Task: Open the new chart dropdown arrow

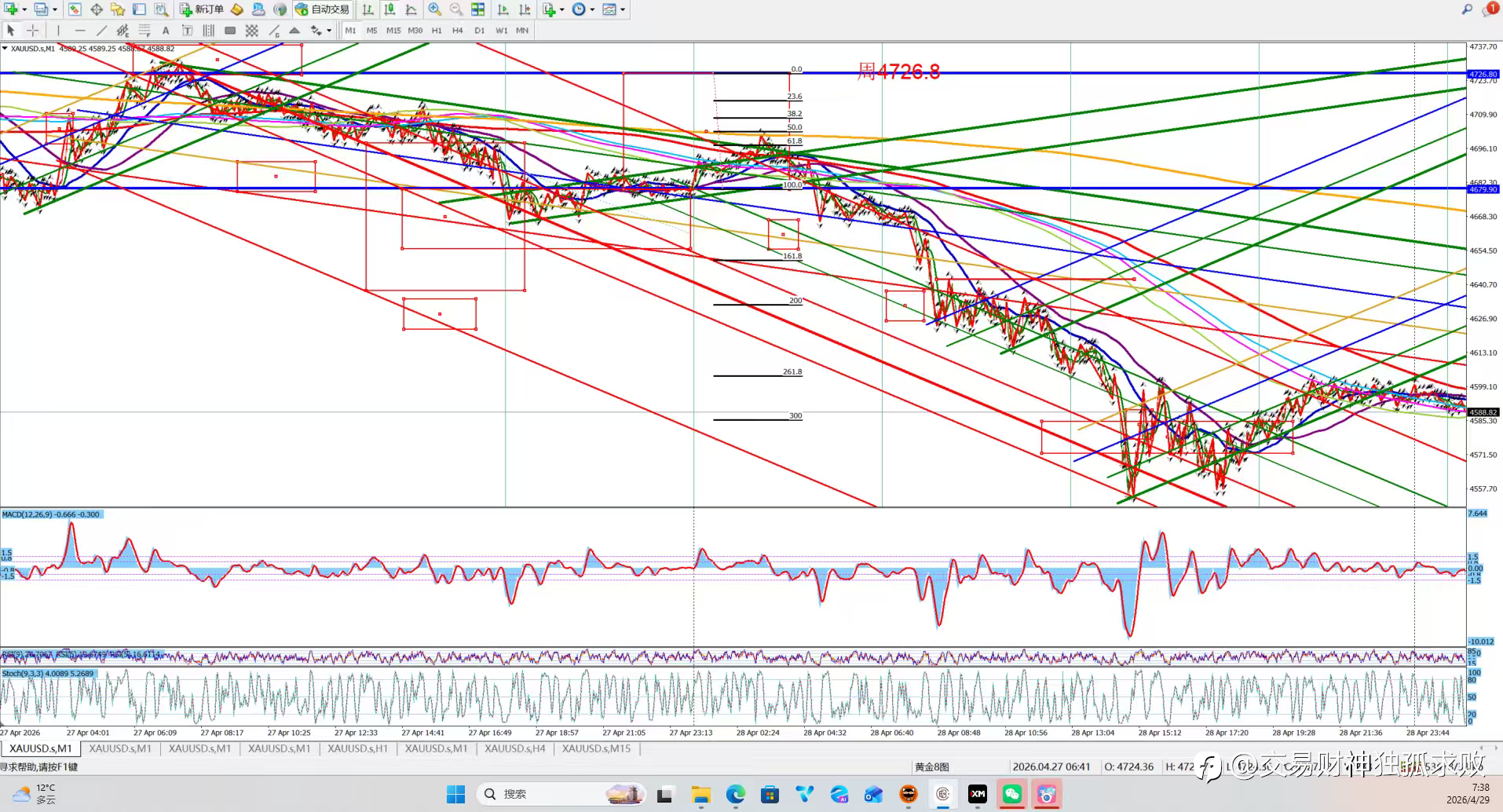Action: (25, 9)
